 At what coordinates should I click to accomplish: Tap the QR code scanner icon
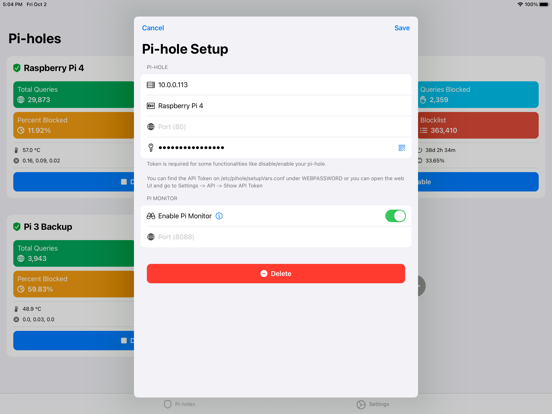402,148
